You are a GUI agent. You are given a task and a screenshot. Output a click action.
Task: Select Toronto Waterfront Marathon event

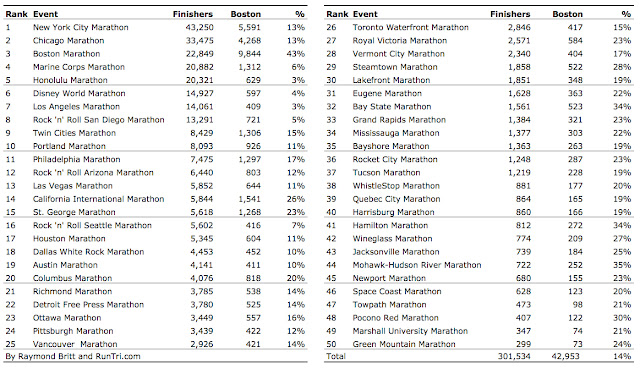[x=411, y=27]
